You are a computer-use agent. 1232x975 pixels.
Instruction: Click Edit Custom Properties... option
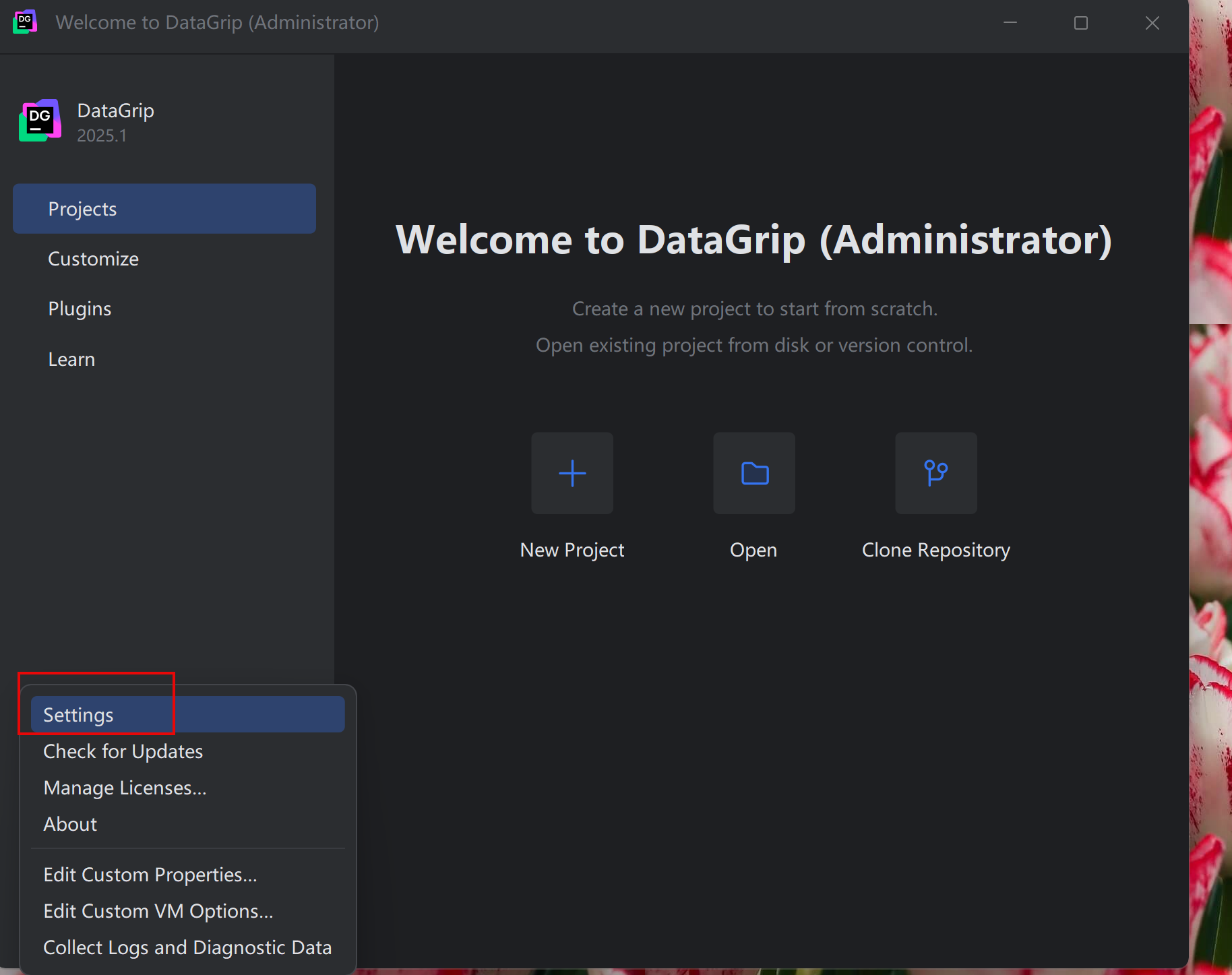tap(150, 875)
